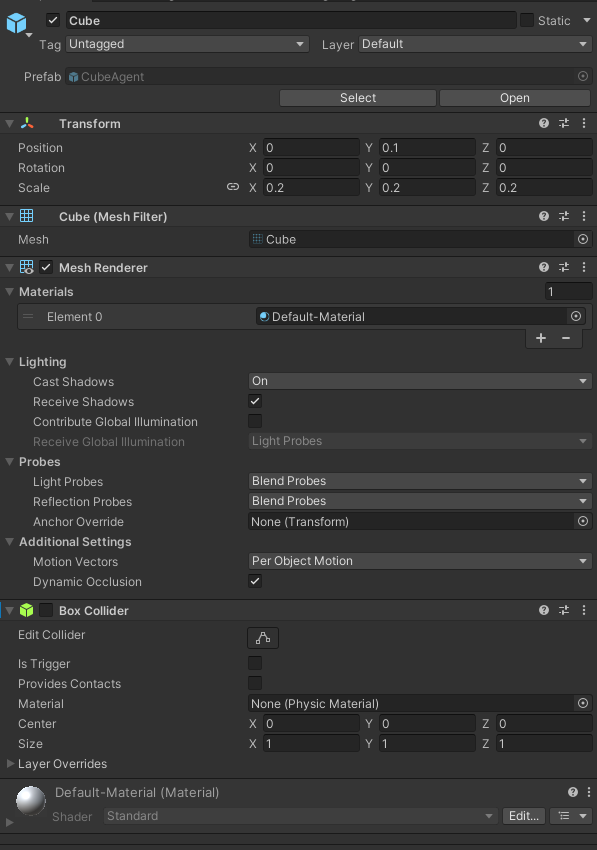Viewport: 597px width, 850px height.
Task: Toggle the scale constrain link icon
Action: [x=233, y=187]
